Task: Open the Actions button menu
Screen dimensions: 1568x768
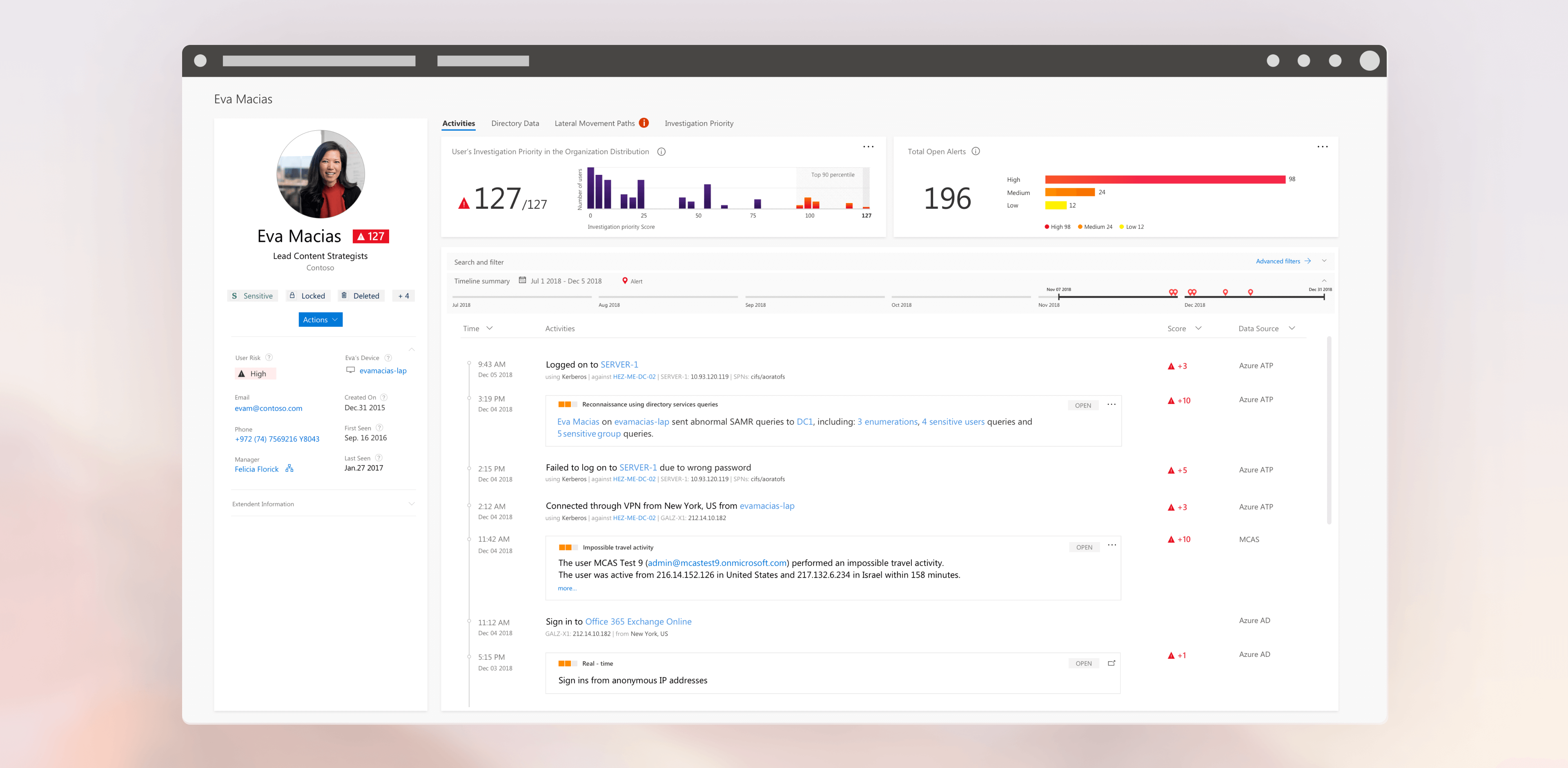Action: coord(320,319)
